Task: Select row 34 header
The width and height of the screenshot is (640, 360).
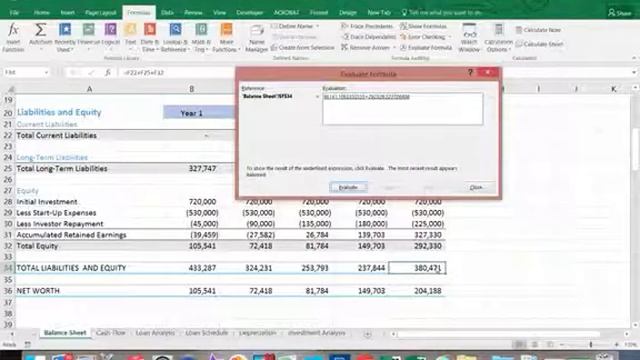Action: click(x=8, y=268)
